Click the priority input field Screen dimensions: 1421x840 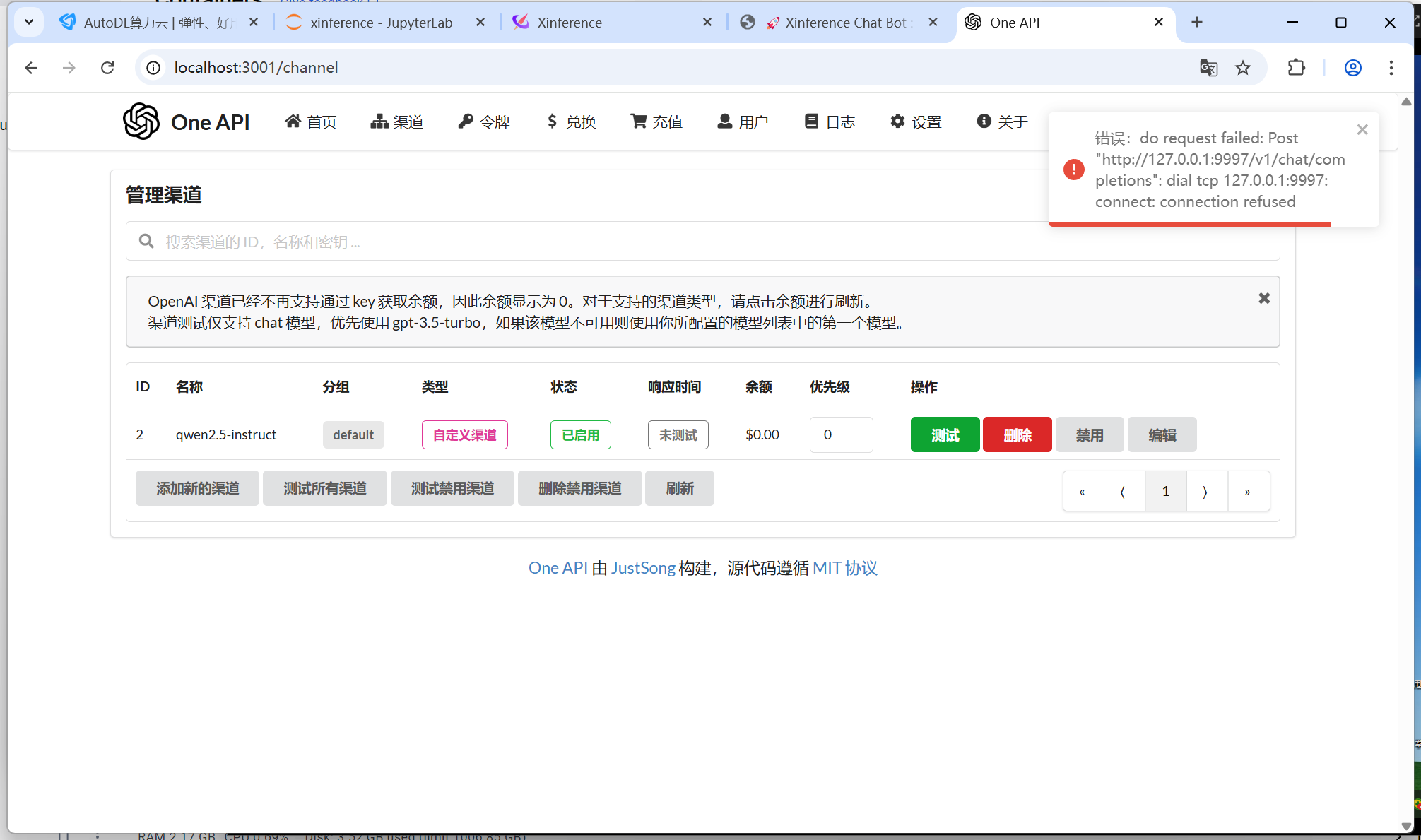[841, 434]
